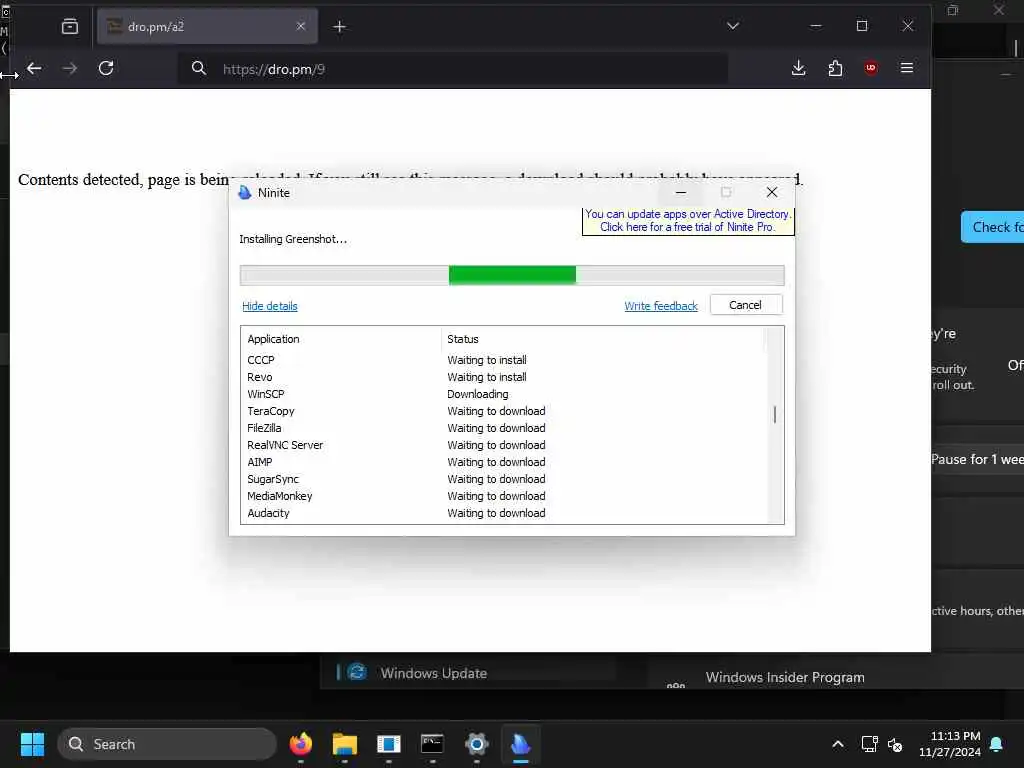Viewport: 1024px width, 768px height.
Task: Open the terminal icon on the taskbar
Action: pos(432,744)
